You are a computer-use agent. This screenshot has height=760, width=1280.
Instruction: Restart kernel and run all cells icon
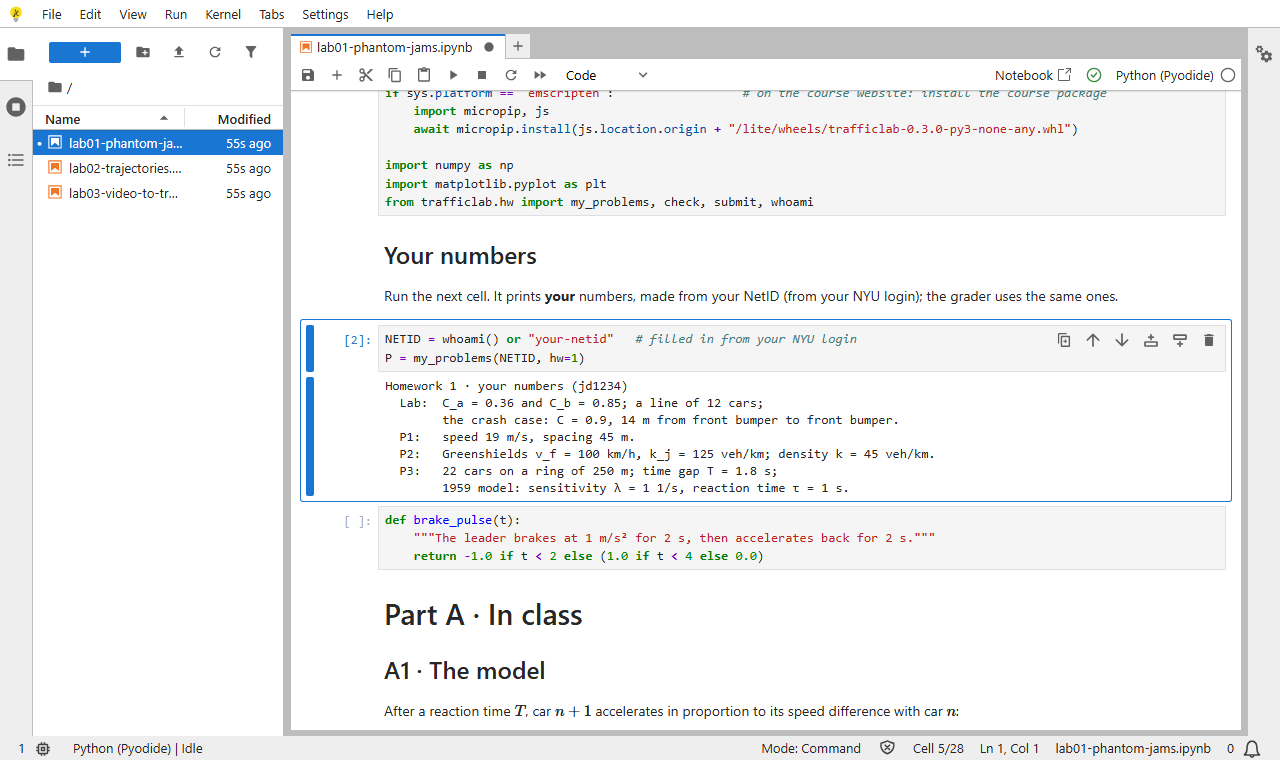click(x=540, y=75)
